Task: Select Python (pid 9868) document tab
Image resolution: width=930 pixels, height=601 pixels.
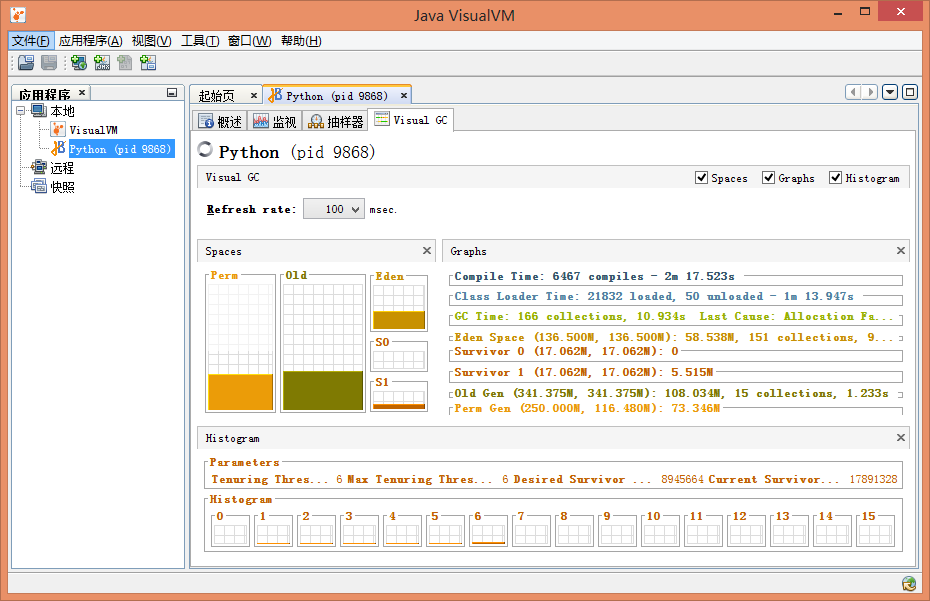Action: [337, 96]
